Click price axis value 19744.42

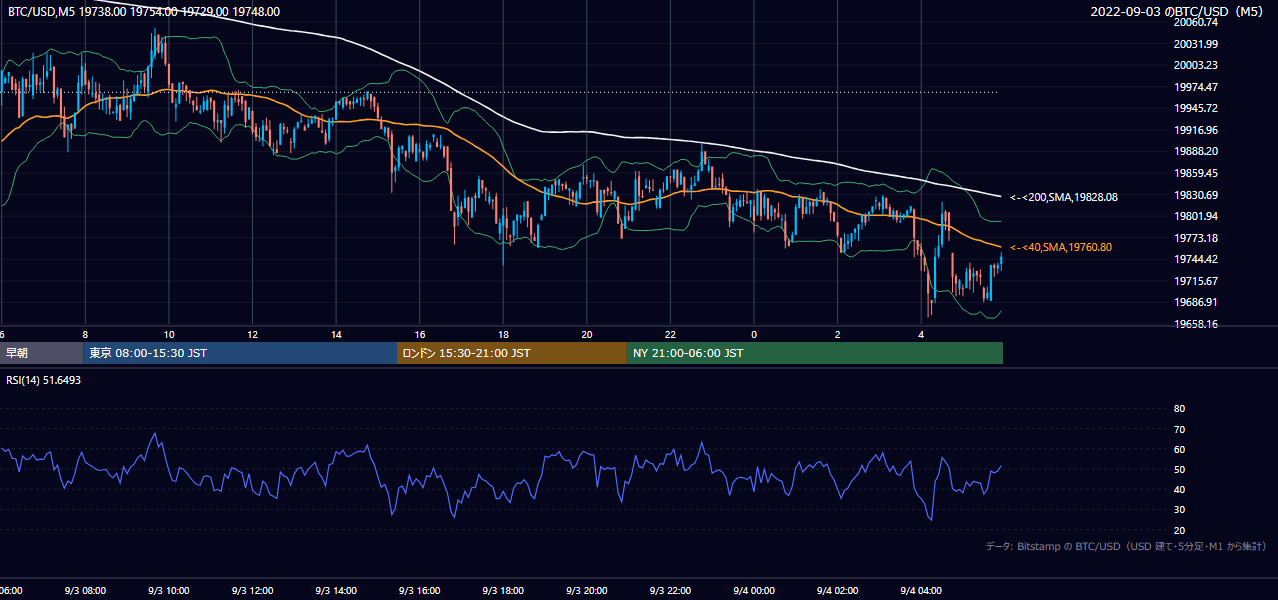click(x=1196, y=259)
